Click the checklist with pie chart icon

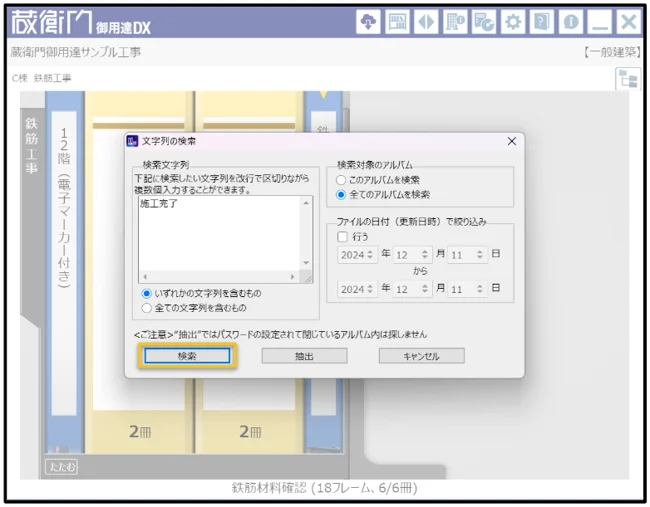[483, 22]
